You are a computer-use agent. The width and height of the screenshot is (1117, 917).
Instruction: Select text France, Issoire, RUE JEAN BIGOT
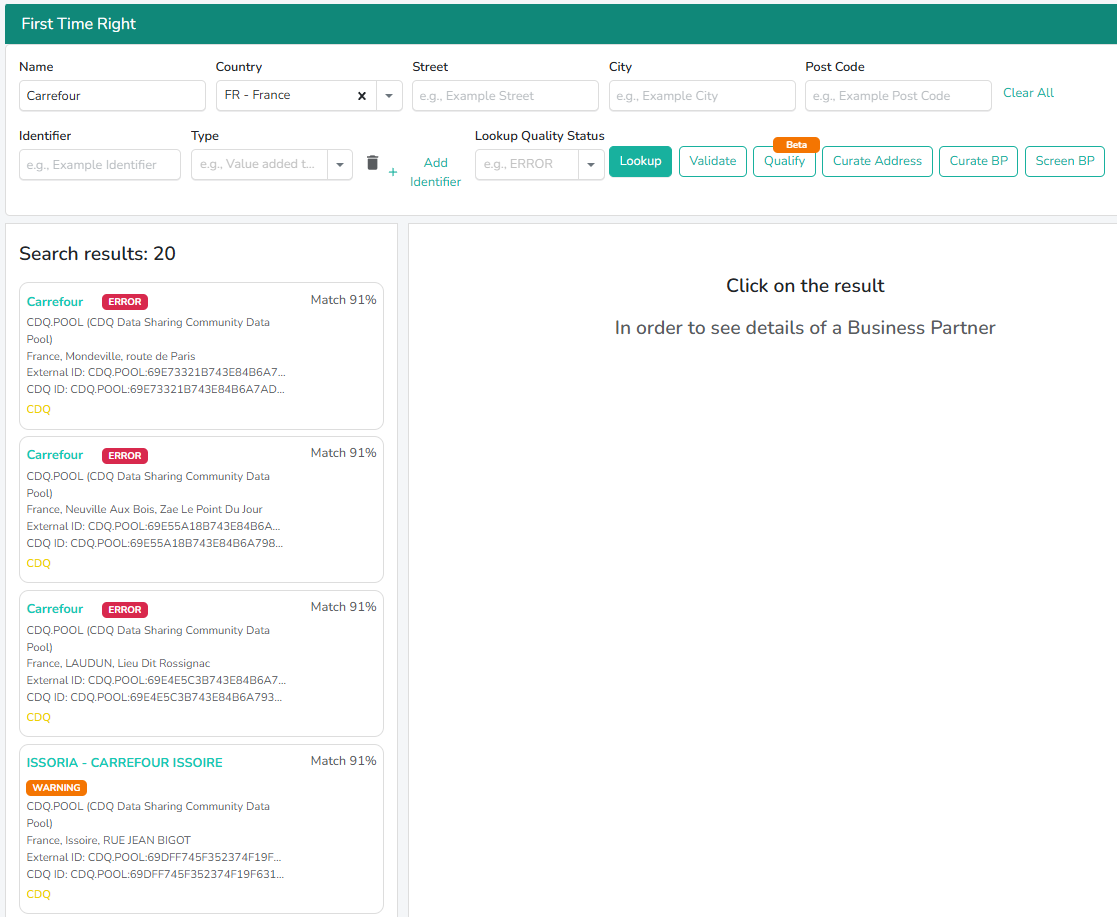coord(108,840)
